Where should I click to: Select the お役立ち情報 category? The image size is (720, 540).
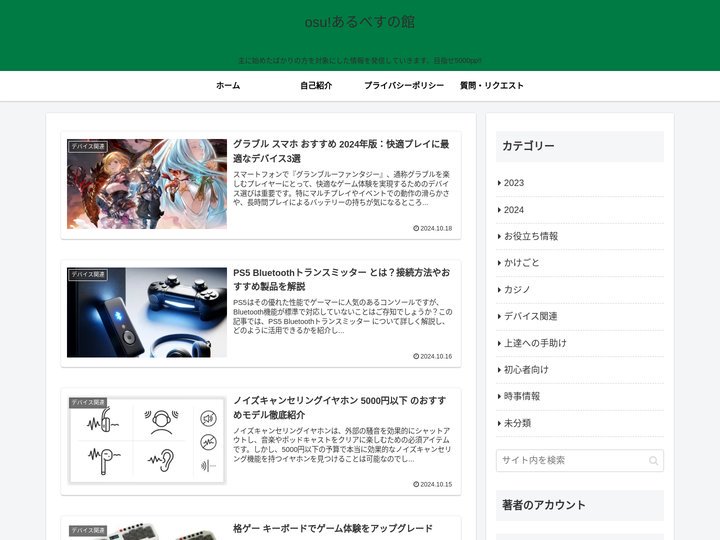tap(580, 236)
